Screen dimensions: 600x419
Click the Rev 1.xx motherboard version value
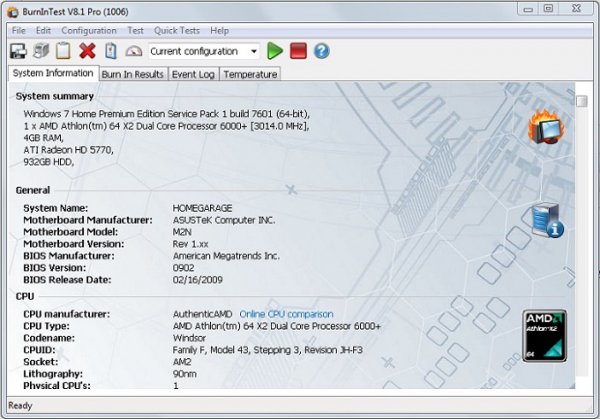(190, 244)
